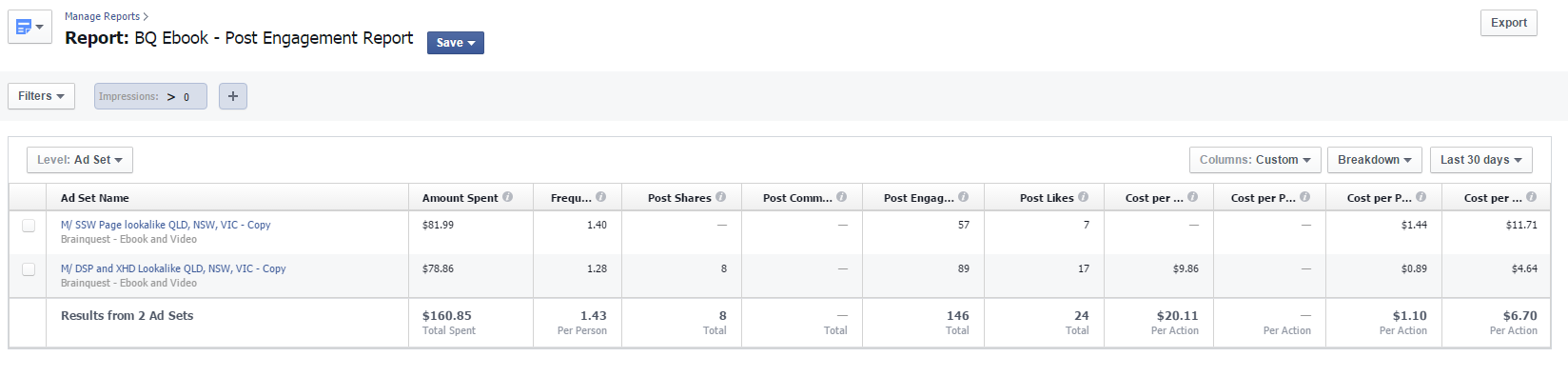The height and width of the screenshot is (377, 1568).
Task: Click the Save button
Action: (x=456, y=43)
